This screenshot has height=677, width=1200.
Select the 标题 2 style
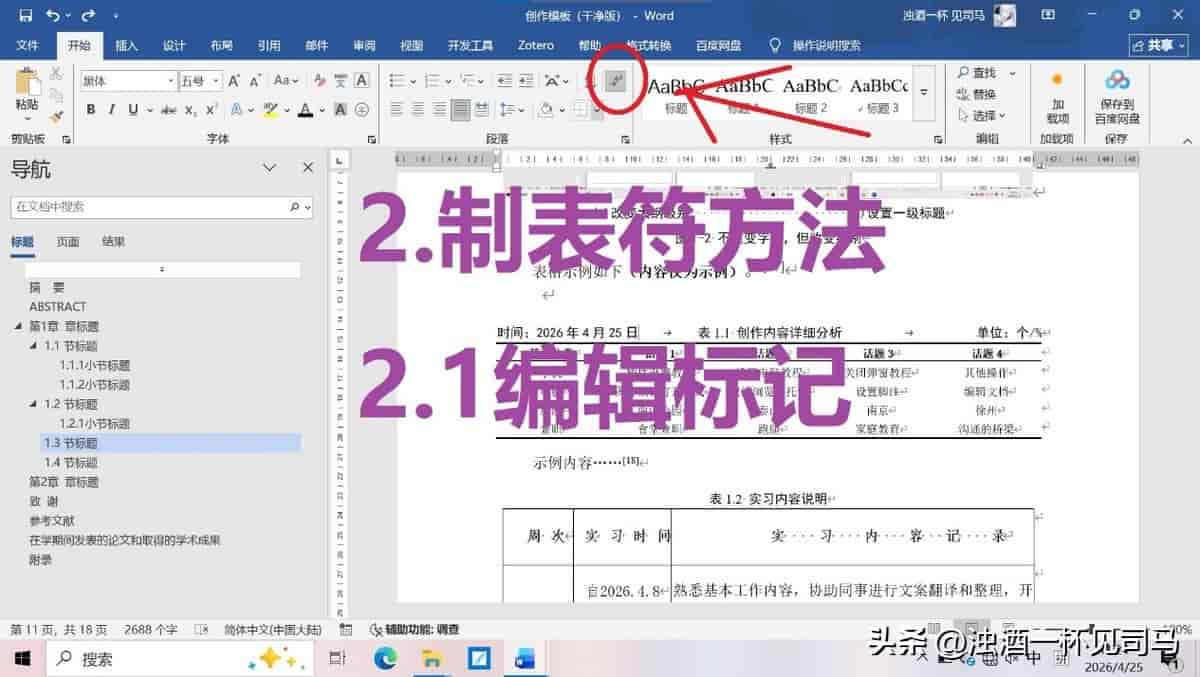[811, 95]
